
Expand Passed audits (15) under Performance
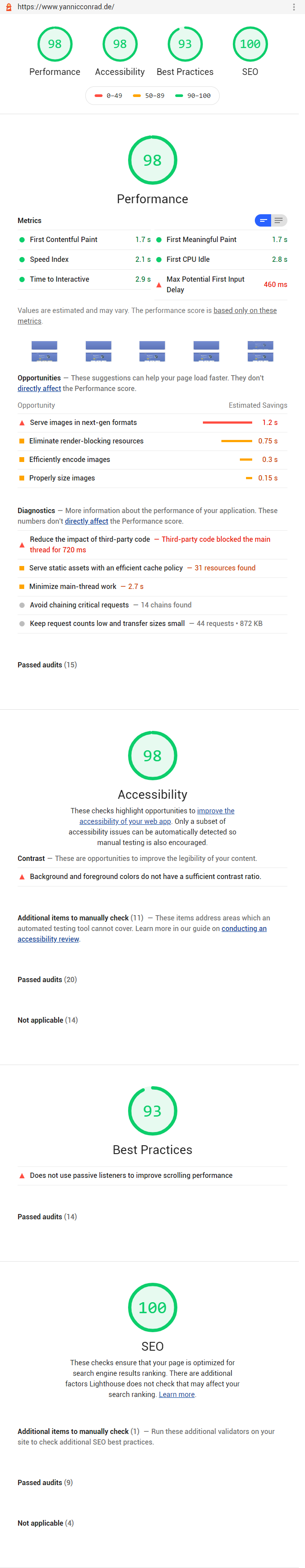click(47, 665)
